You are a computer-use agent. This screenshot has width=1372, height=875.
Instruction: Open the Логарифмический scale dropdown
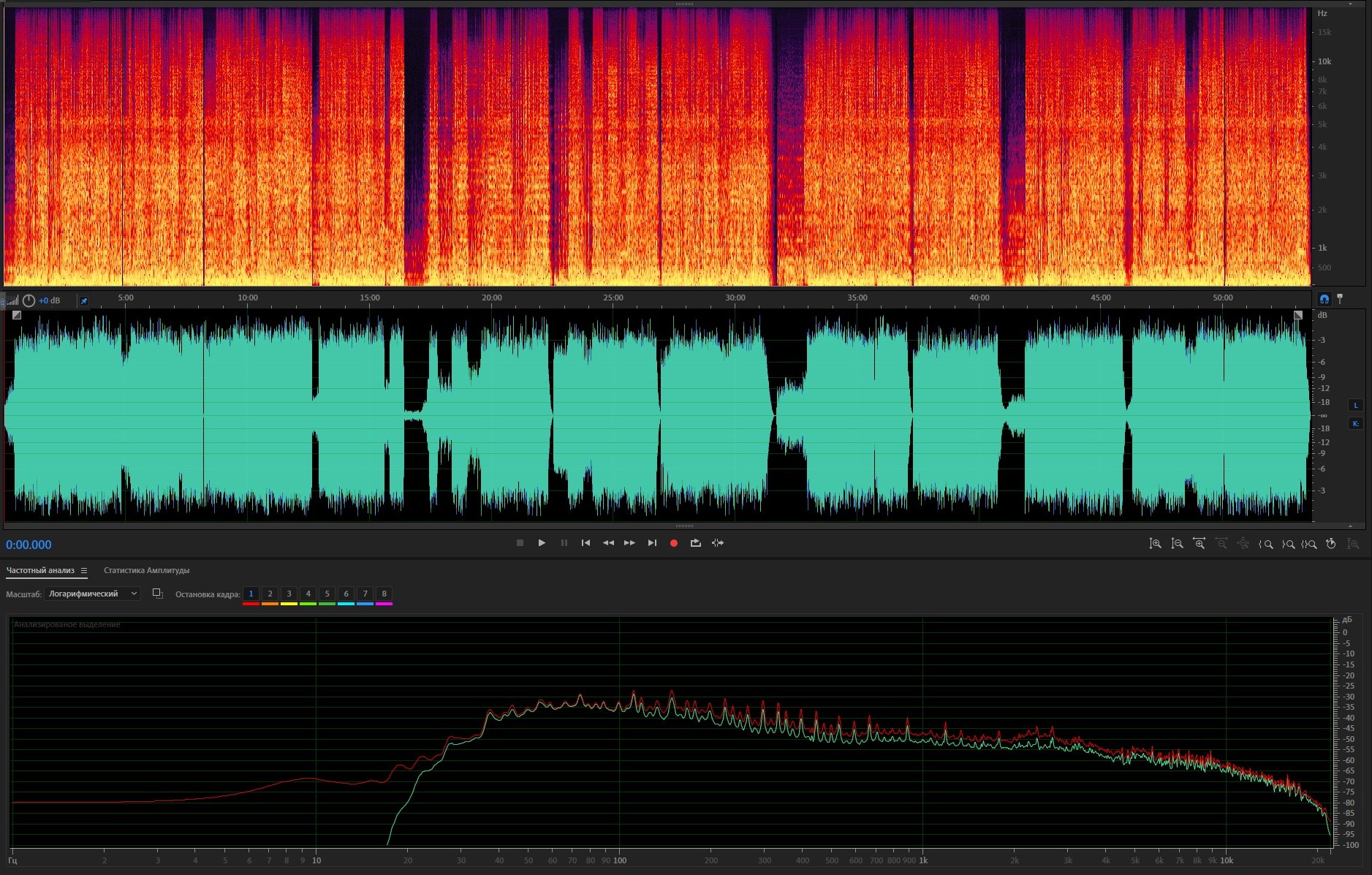[92, 594]
